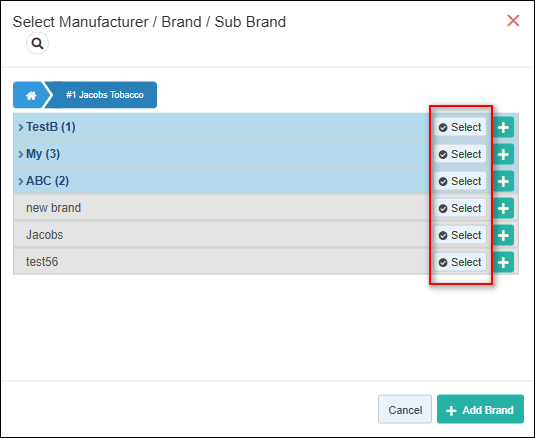Screen dimensions: 535x438
Task: Go to home breadcrumb icon
Action: [31, 95]
